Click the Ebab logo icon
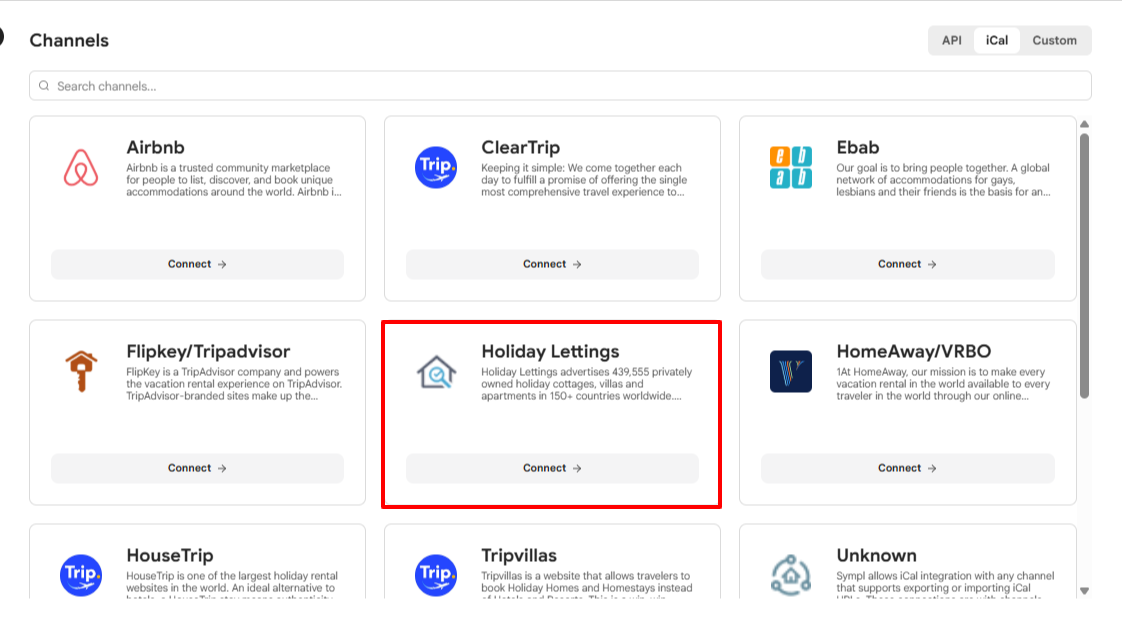Viewport: 1122px width, 618px height. coord(791,167)
